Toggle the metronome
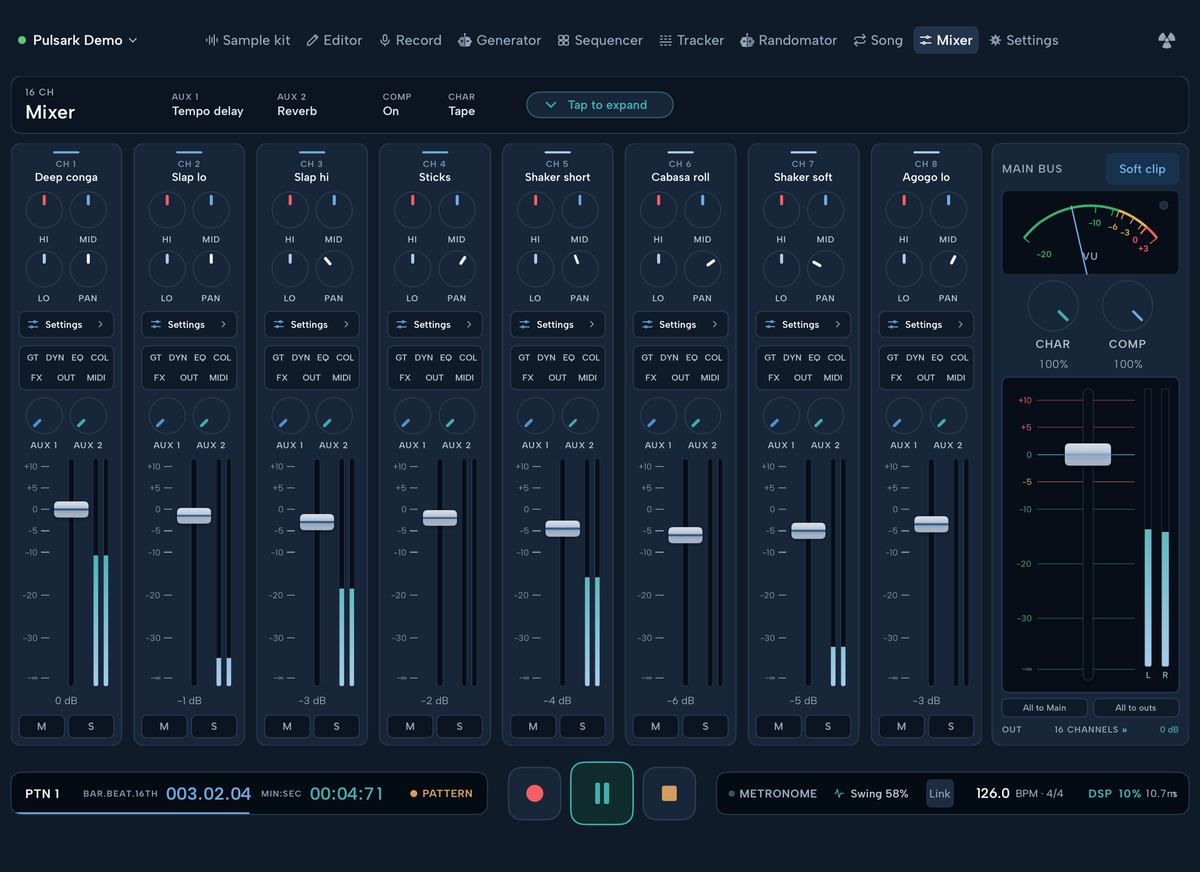This screenshot has width=1200, height=872. click(773, 793)
